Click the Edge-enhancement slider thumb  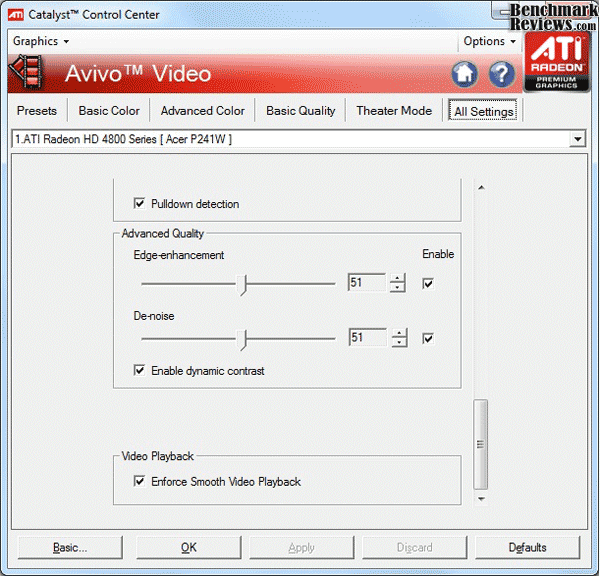[242, 285]
